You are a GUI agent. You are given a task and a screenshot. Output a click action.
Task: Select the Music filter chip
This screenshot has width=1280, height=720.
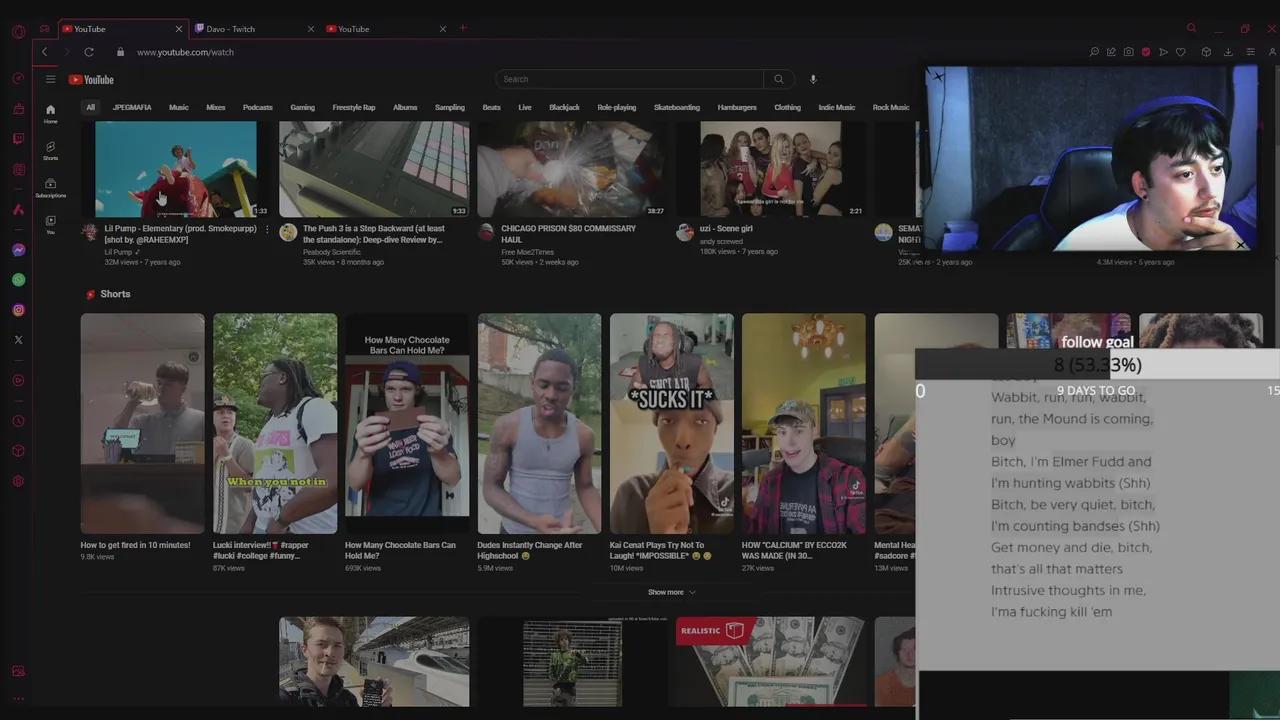(x=179, y=107)
